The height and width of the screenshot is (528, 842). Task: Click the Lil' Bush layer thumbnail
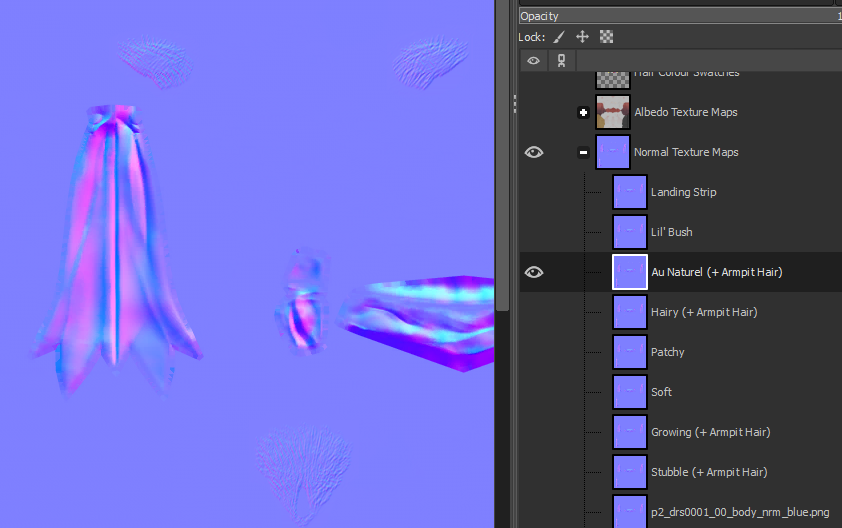[x=630, y=232]
